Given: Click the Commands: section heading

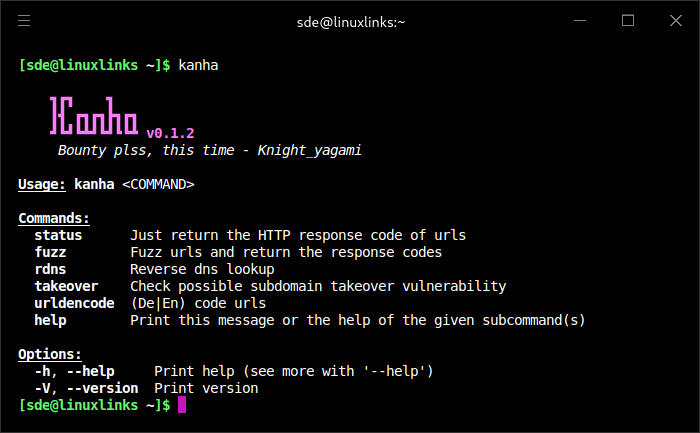Looking at the screenshot, I should 54,218.
